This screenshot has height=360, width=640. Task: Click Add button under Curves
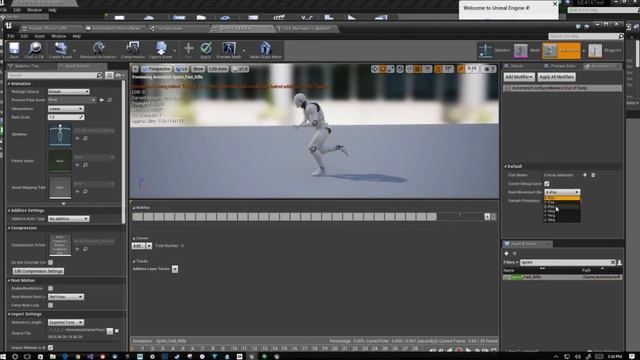click(138, 246)
